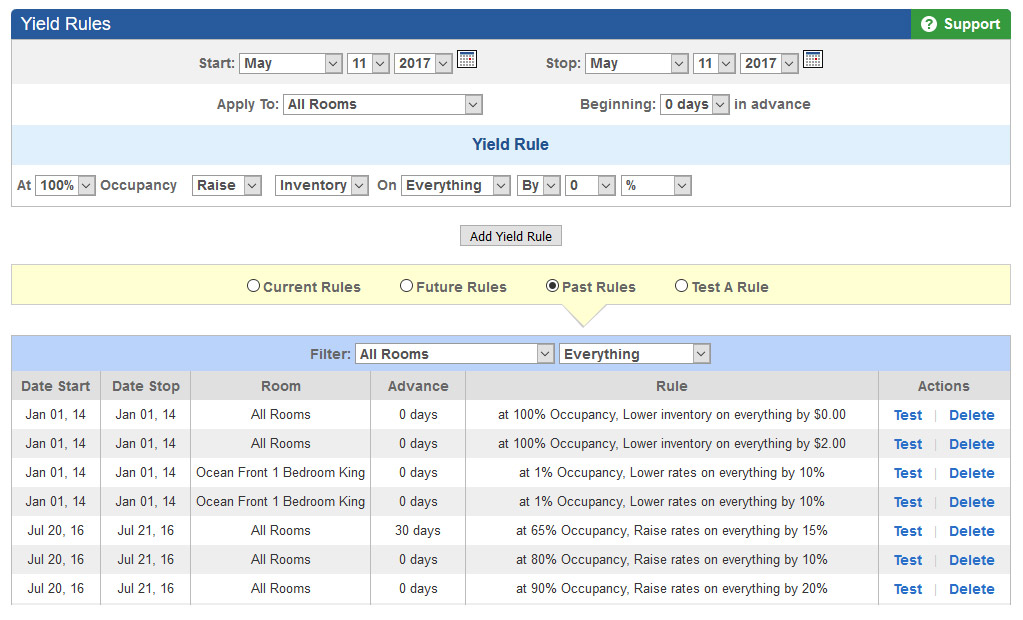The height and width of the screenshot is (620, 1023).
Task: Expand the Raise action dropdown
Action: click(226, 185)
